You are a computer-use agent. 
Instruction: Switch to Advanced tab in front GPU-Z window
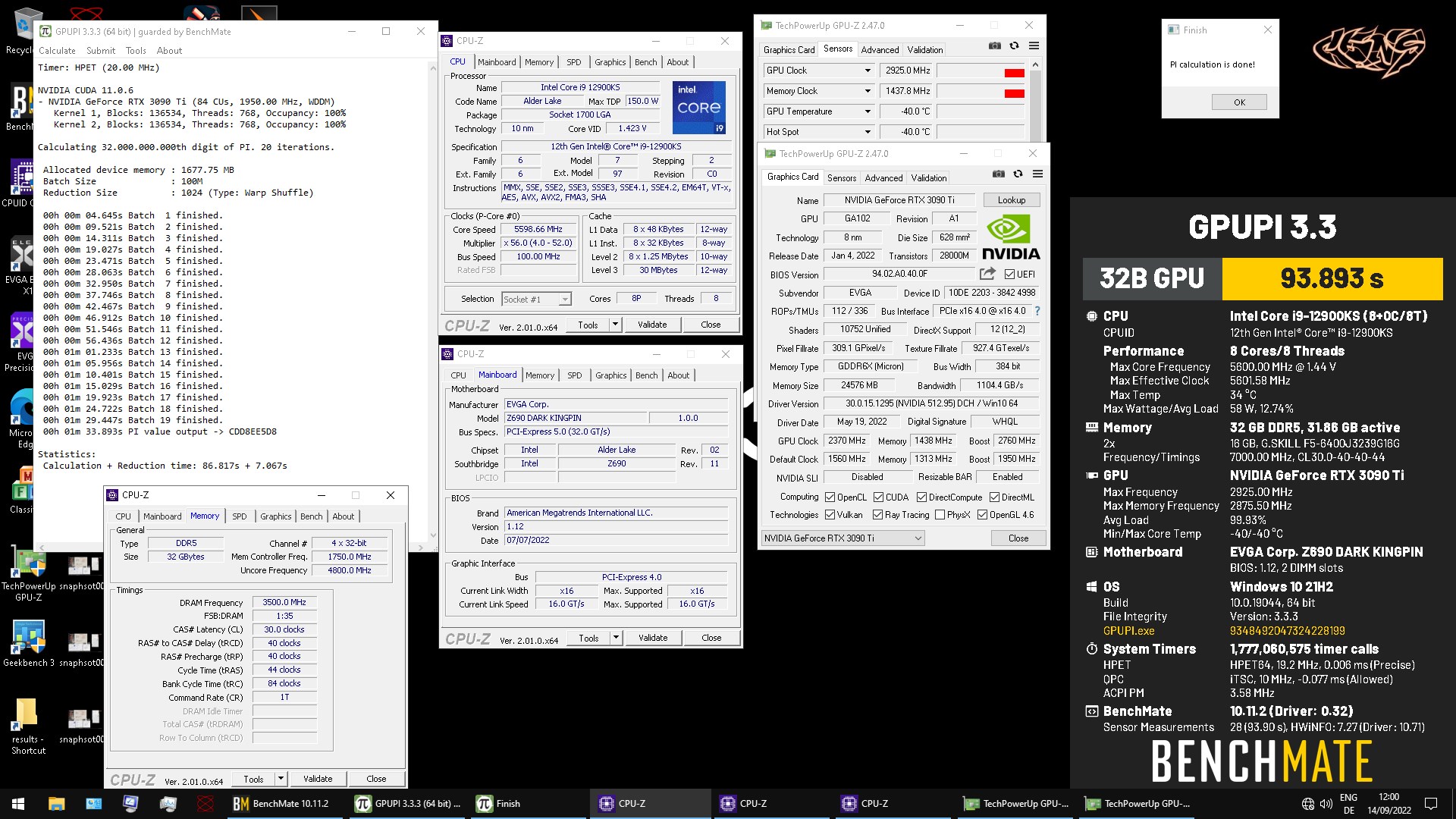tap(883, 178)
